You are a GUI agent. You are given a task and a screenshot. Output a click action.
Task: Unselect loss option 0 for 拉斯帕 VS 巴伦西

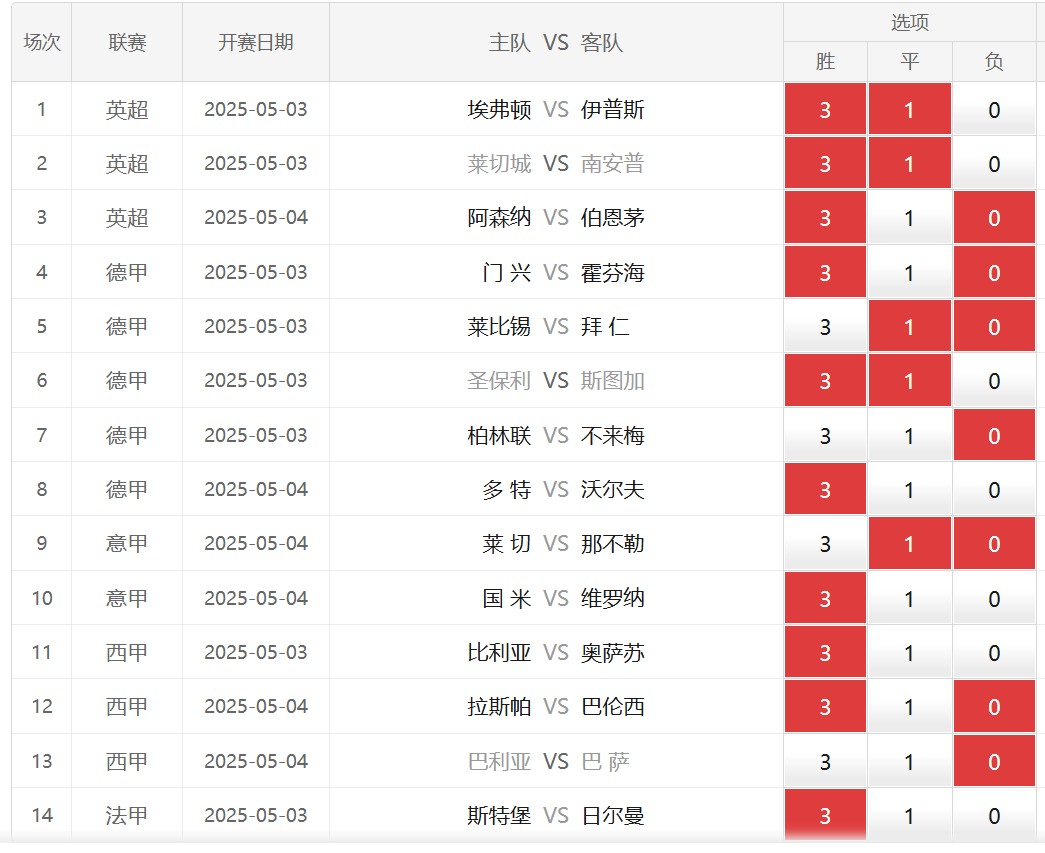tap(994, 706)
